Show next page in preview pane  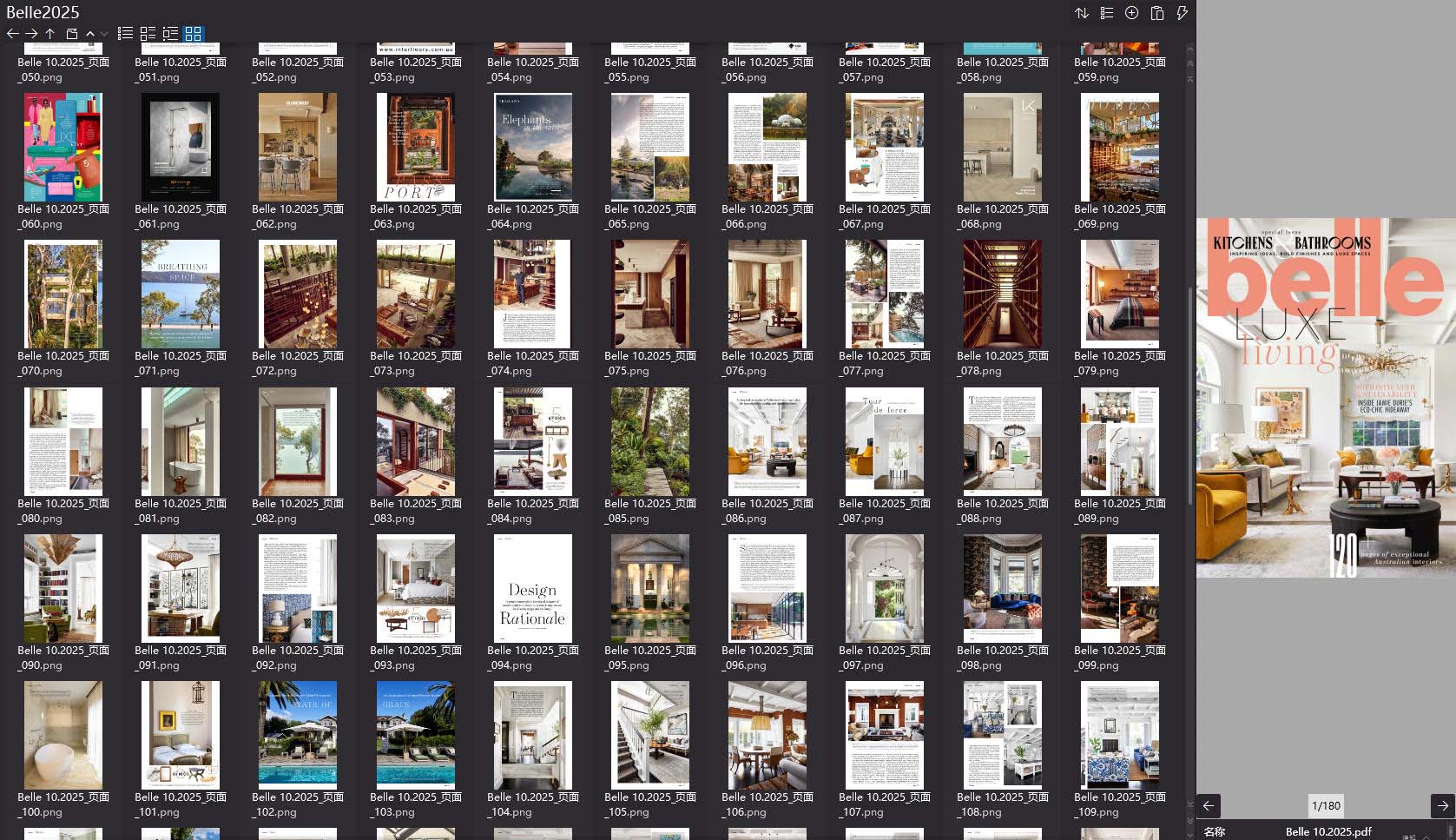coord(1442,805)
